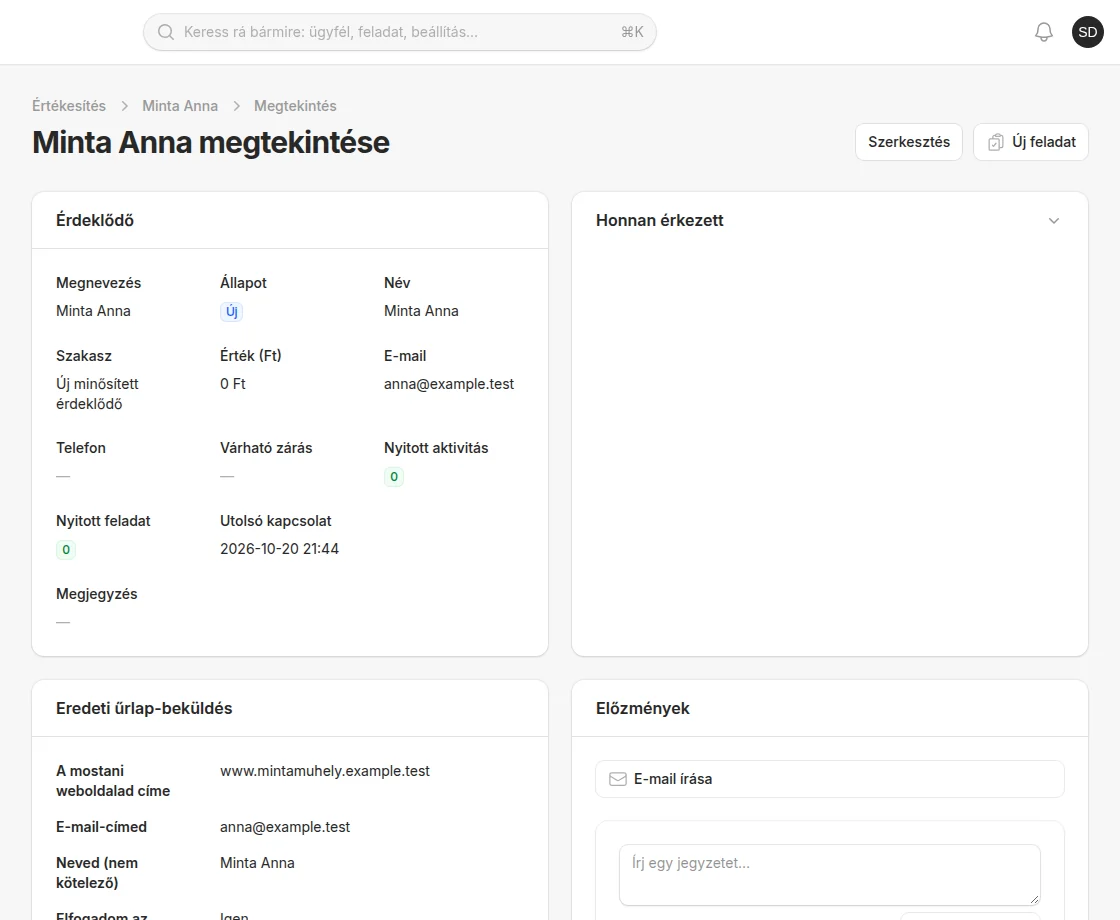Focus the global search field
The image size is (1120, 920).
[x=399, y=32]
